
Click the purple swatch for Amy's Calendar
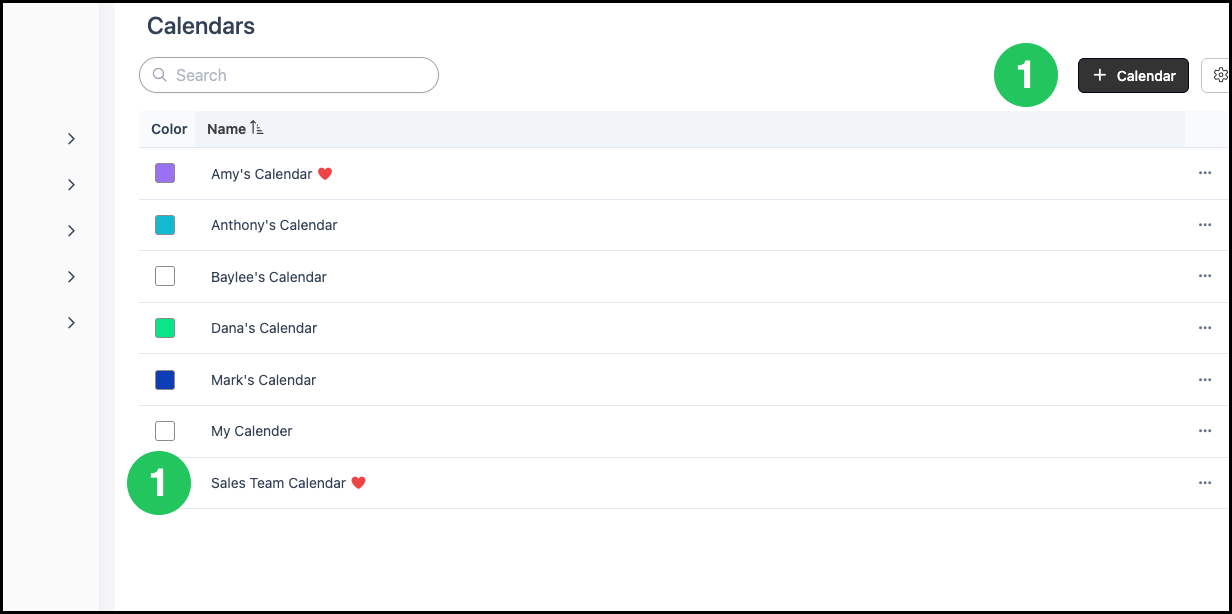(x=165, y=173)
